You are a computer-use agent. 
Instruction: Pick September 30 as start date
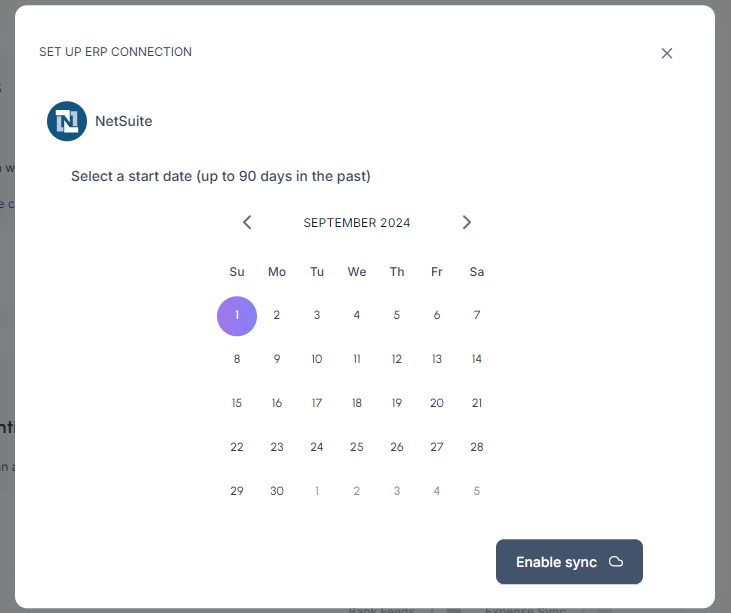[x=277, y=491]
